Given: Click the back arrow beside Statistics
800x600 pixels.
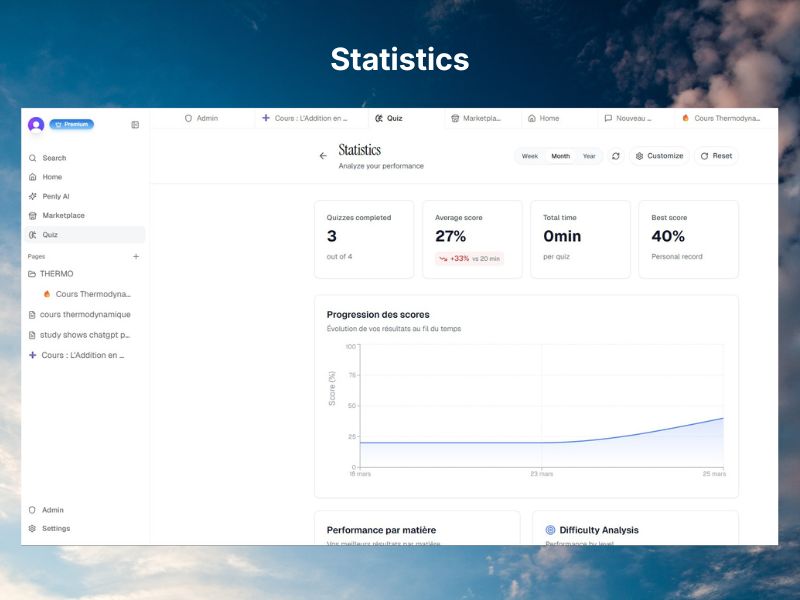Looking at the screenshot, I should [323, 156].
